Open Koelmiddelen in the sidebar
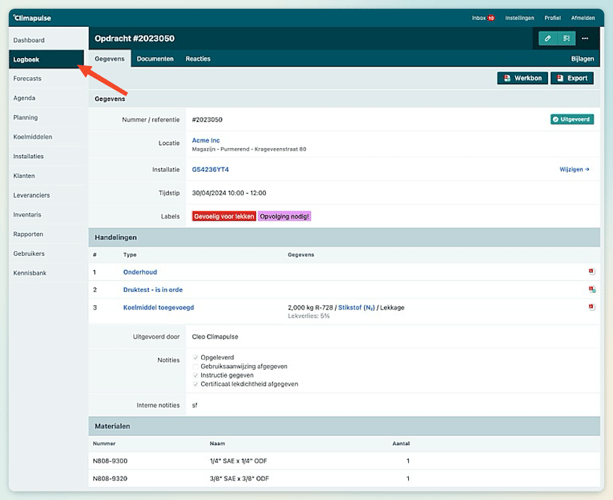This screenshot has width=613, height=500. pos(33,137)
